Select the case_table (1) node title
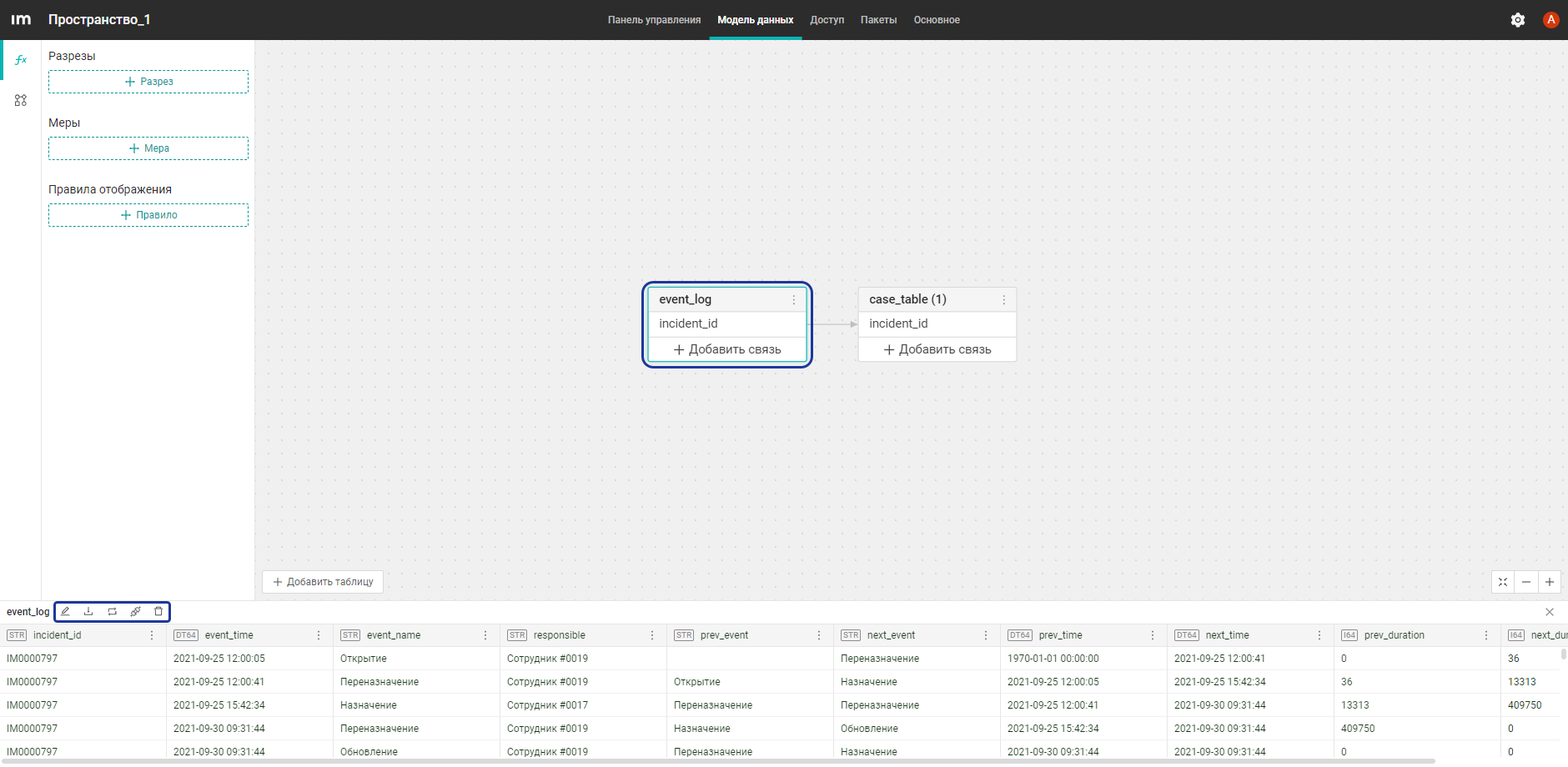The height and width of the screenshot is (767, 1568). 907,299
